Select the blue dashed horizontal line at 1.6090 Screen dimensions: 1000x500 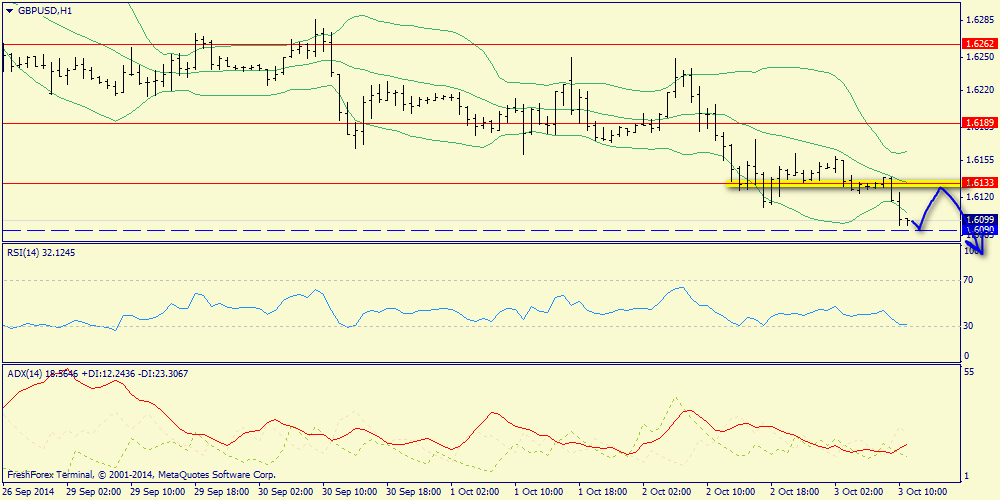pyautogui.click(x=481, y=230)
